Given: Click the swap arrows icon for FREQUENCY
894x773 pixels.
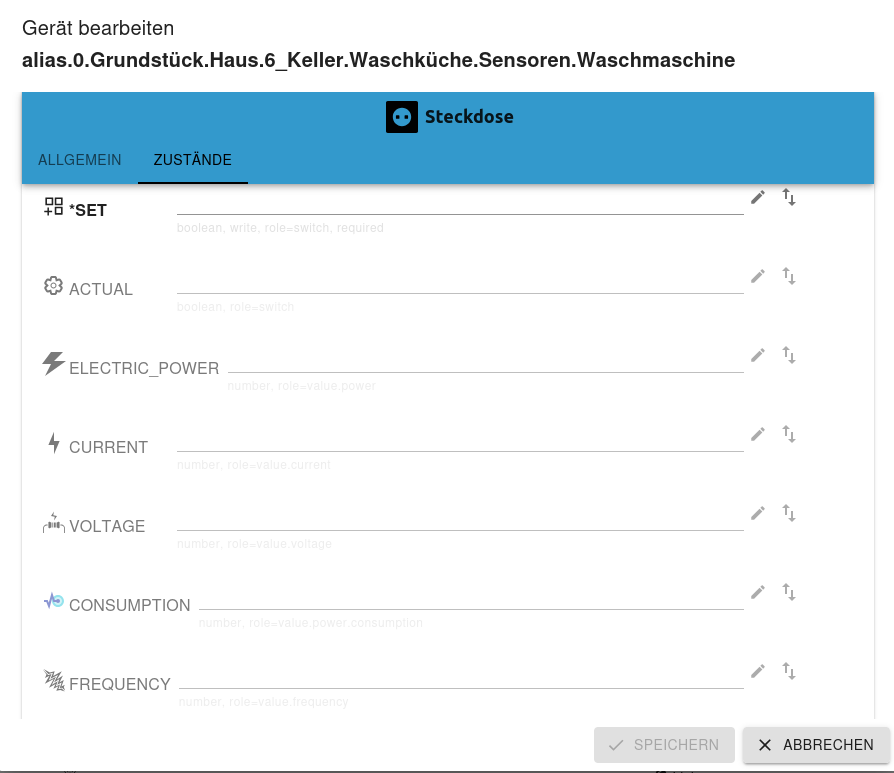Looking at the screenshot, I should pyautogui.click(x=789, y=671).
